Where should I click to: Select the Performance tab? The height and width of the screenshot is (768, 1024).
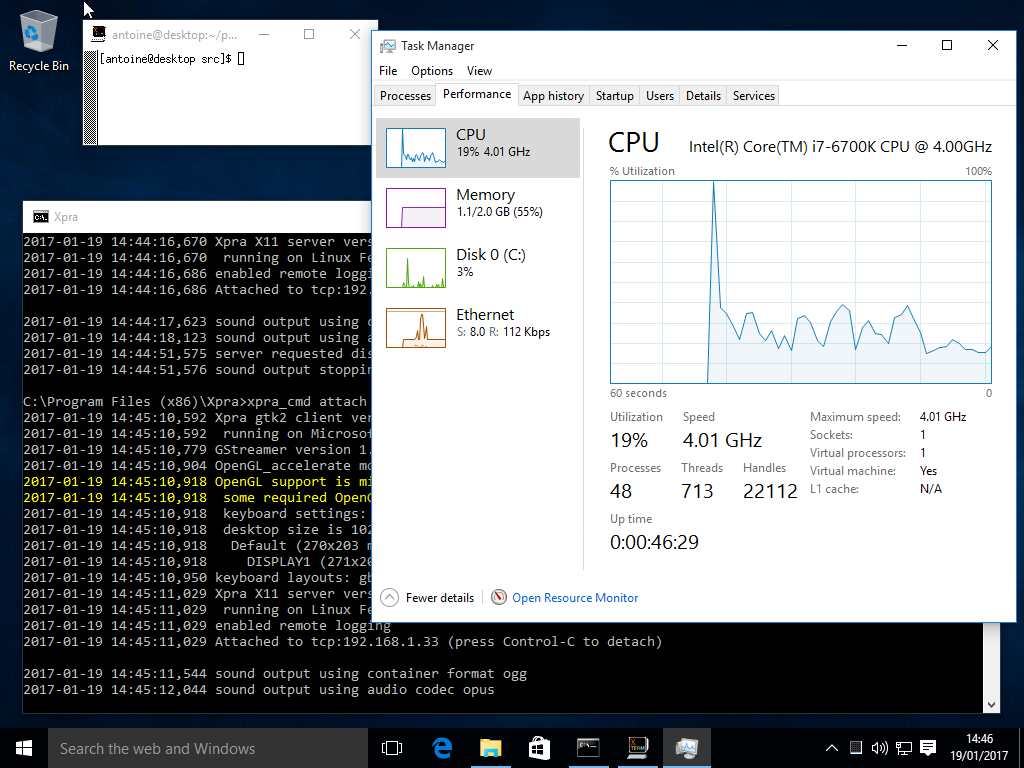pos(477,94)
